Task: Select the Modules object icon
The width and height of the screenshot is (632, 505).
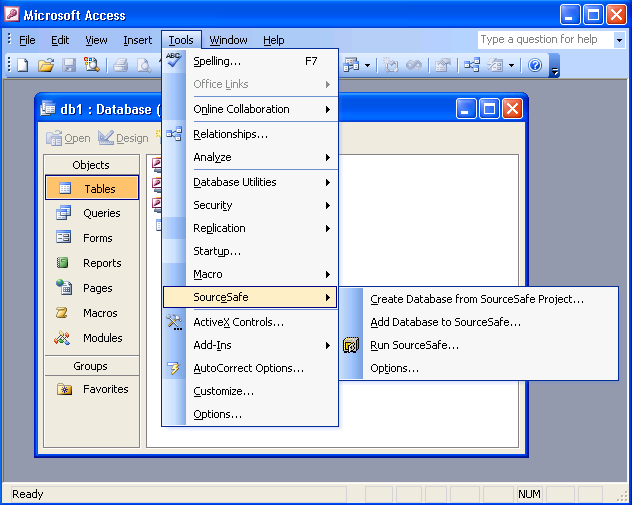Action: pos(62,338)
